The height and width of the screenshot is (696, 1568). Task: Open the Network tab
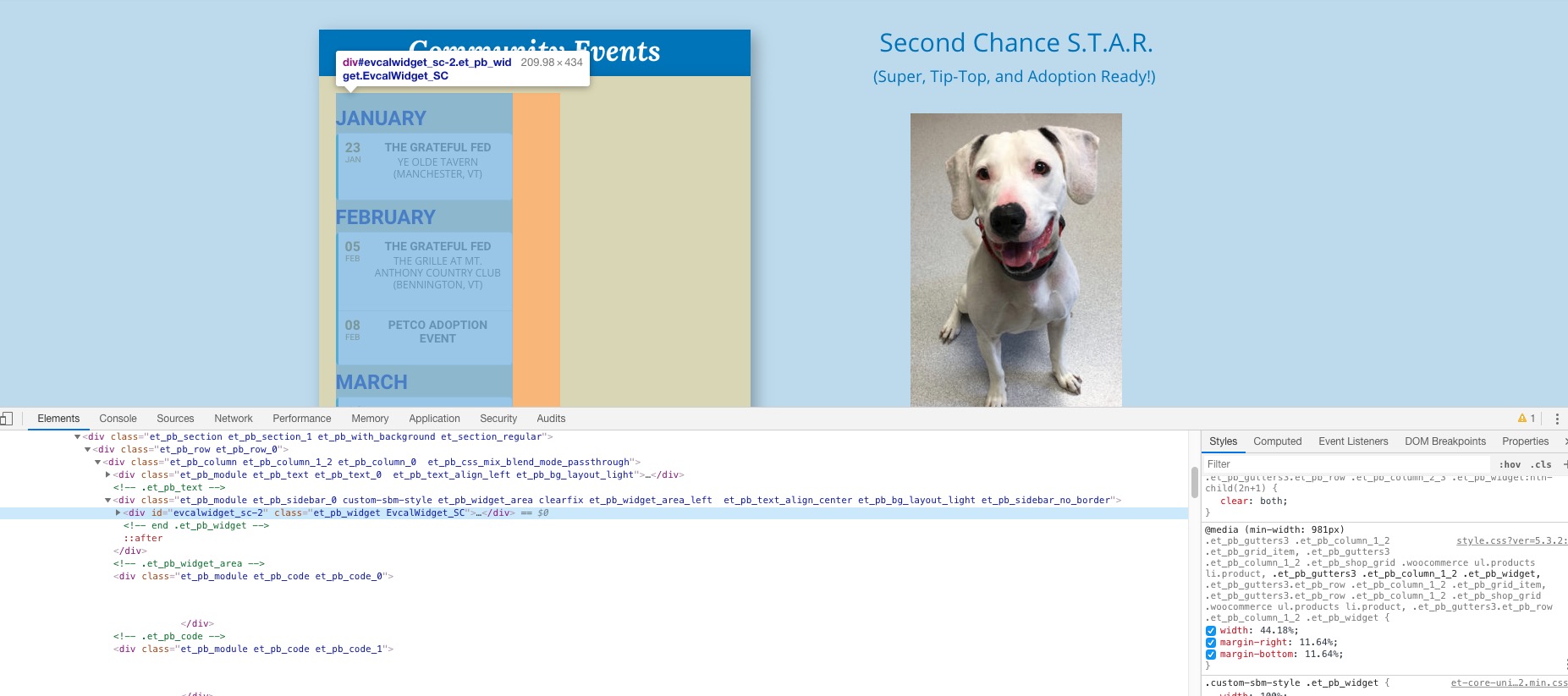click(x=234, y=419)
